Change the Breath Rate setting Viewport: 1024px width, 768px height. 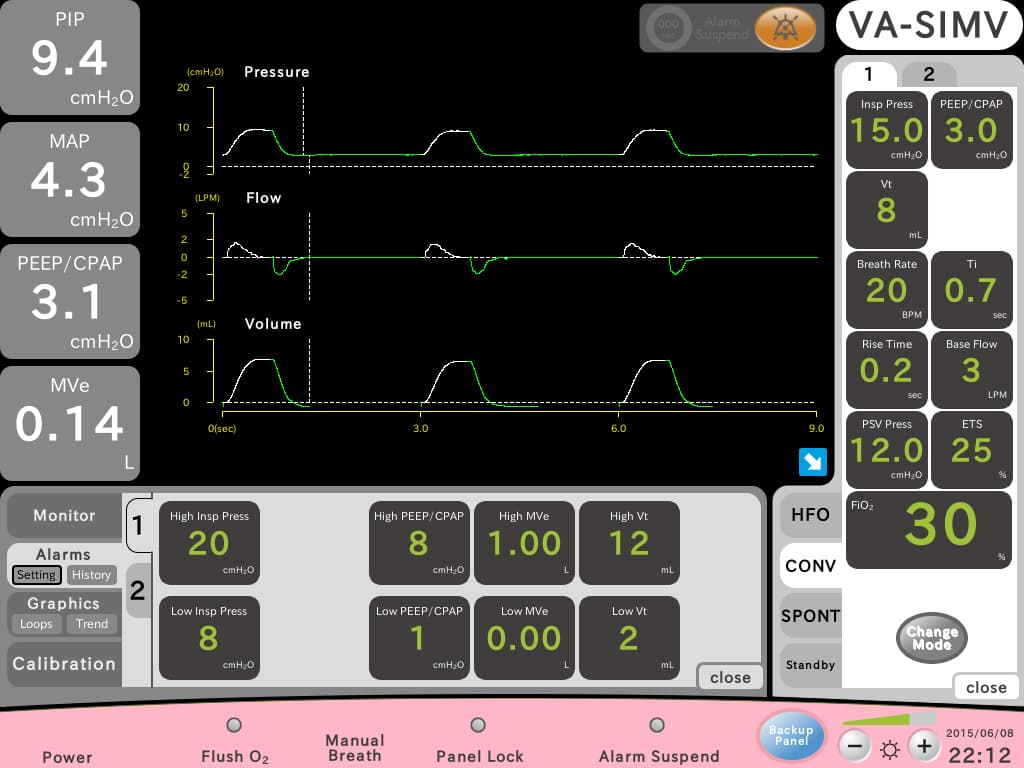pos(887,290)
